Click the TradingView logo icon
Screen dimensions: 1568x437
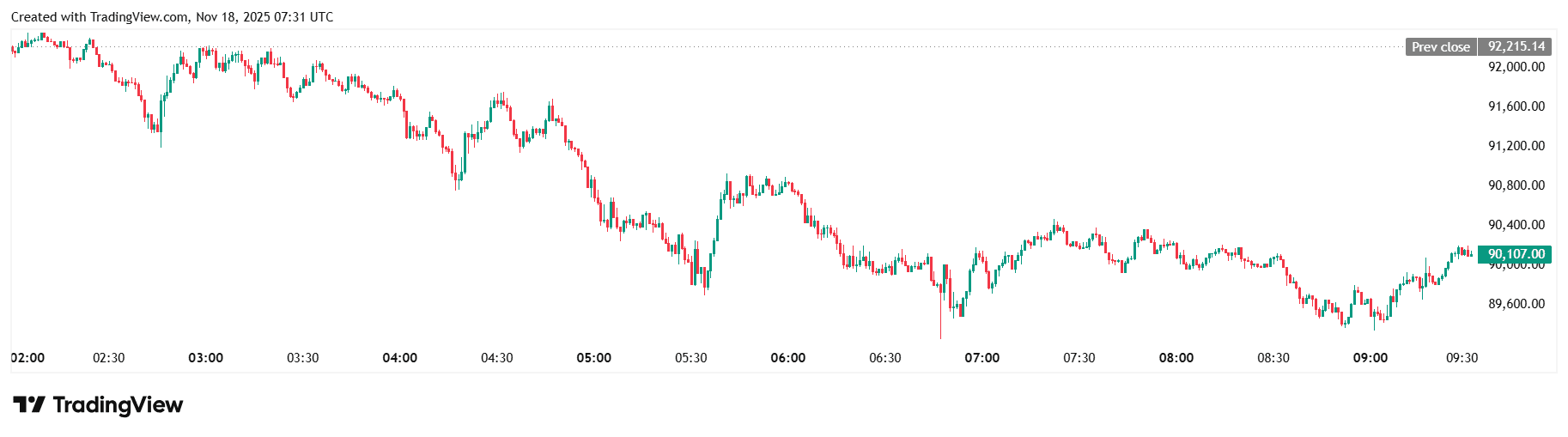coord(28,404)
